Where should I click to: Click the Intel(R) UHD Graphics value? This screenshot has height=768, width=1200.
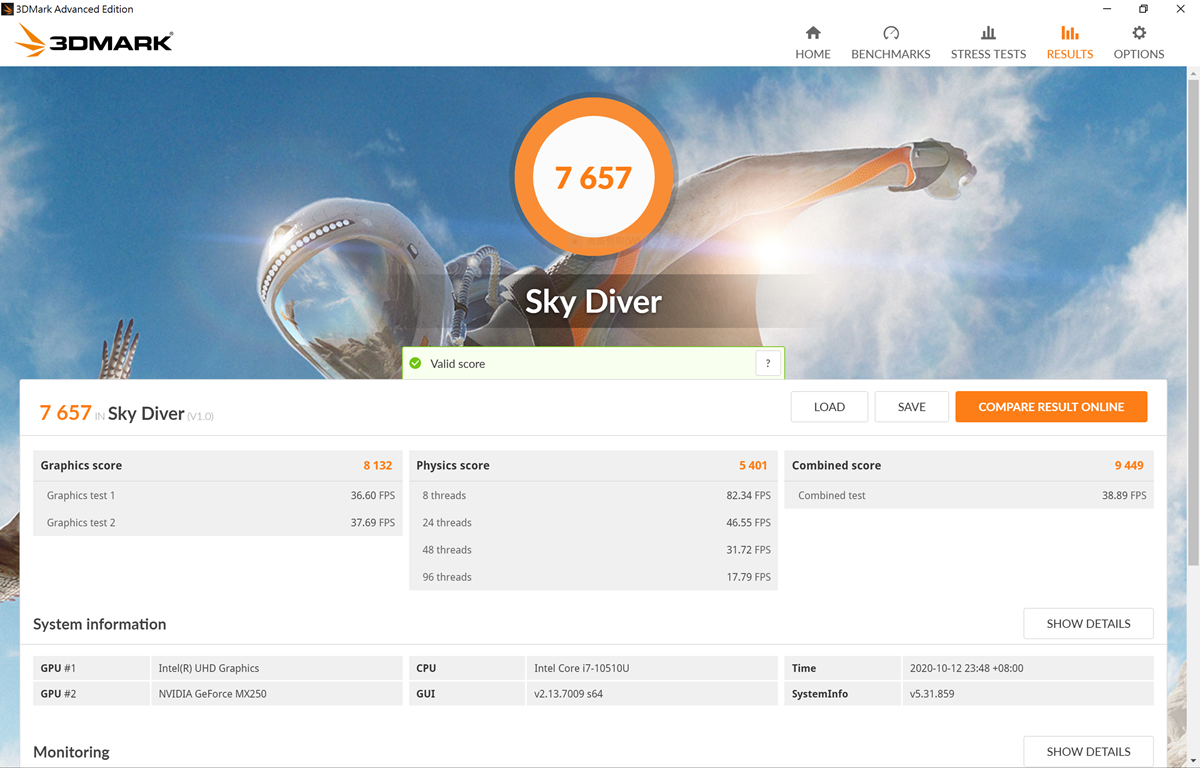pos(209,668)
